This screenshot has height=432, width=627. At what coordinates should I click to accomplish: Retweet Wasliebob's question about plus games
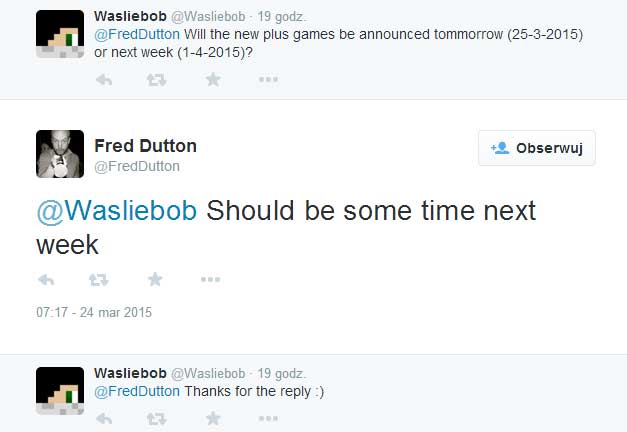(x=157, y=80)
